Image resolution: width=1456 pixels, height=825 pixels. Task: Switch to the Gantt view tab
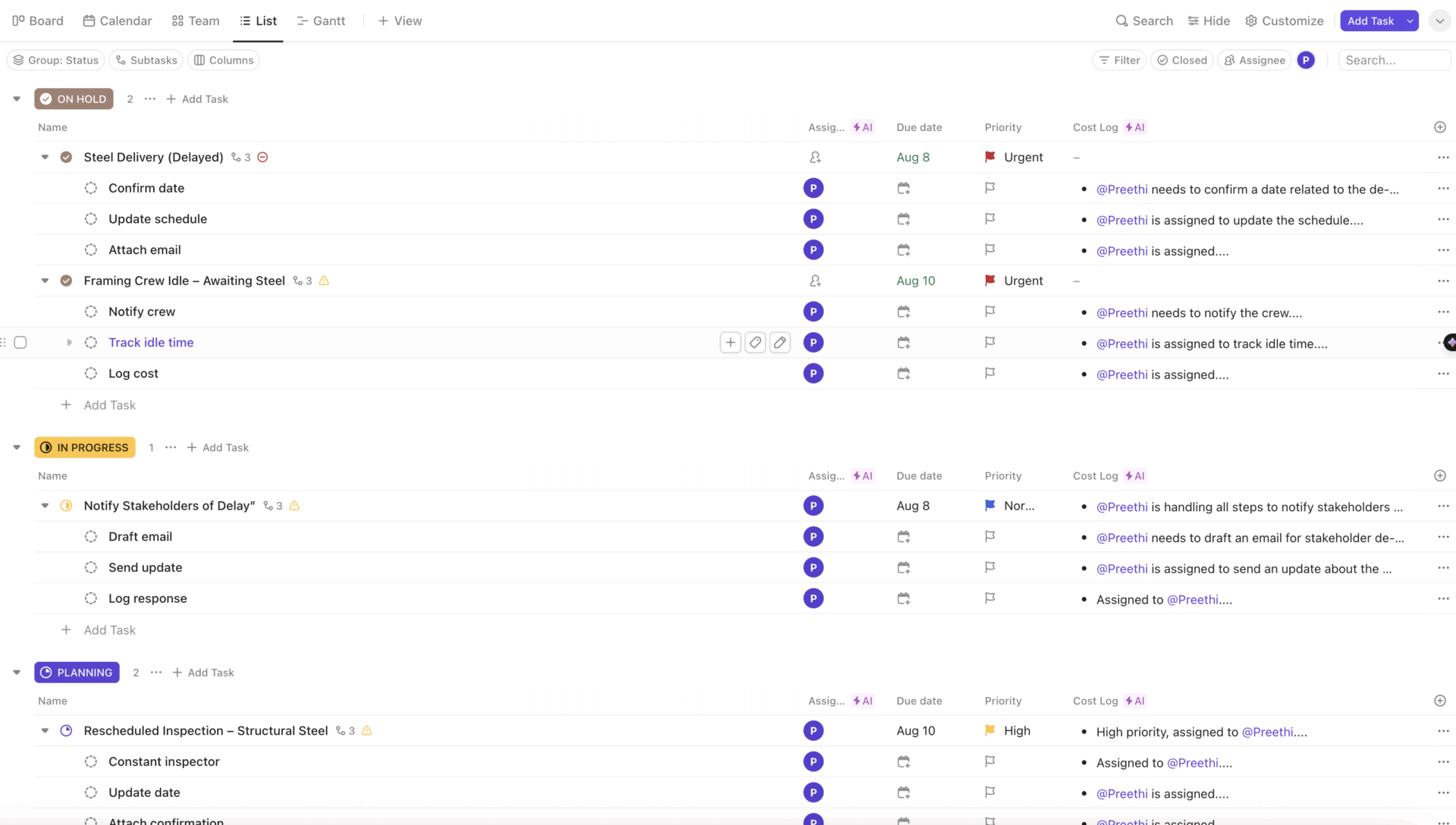321,20
